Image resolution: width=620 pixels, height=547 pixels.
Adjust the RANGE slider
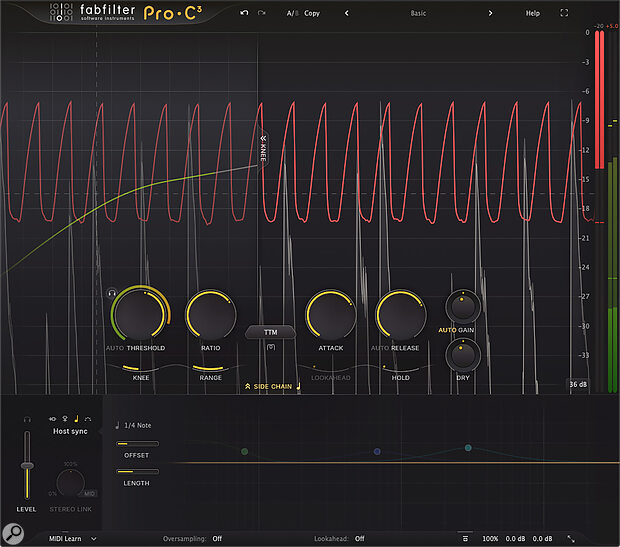coord(211,369)
